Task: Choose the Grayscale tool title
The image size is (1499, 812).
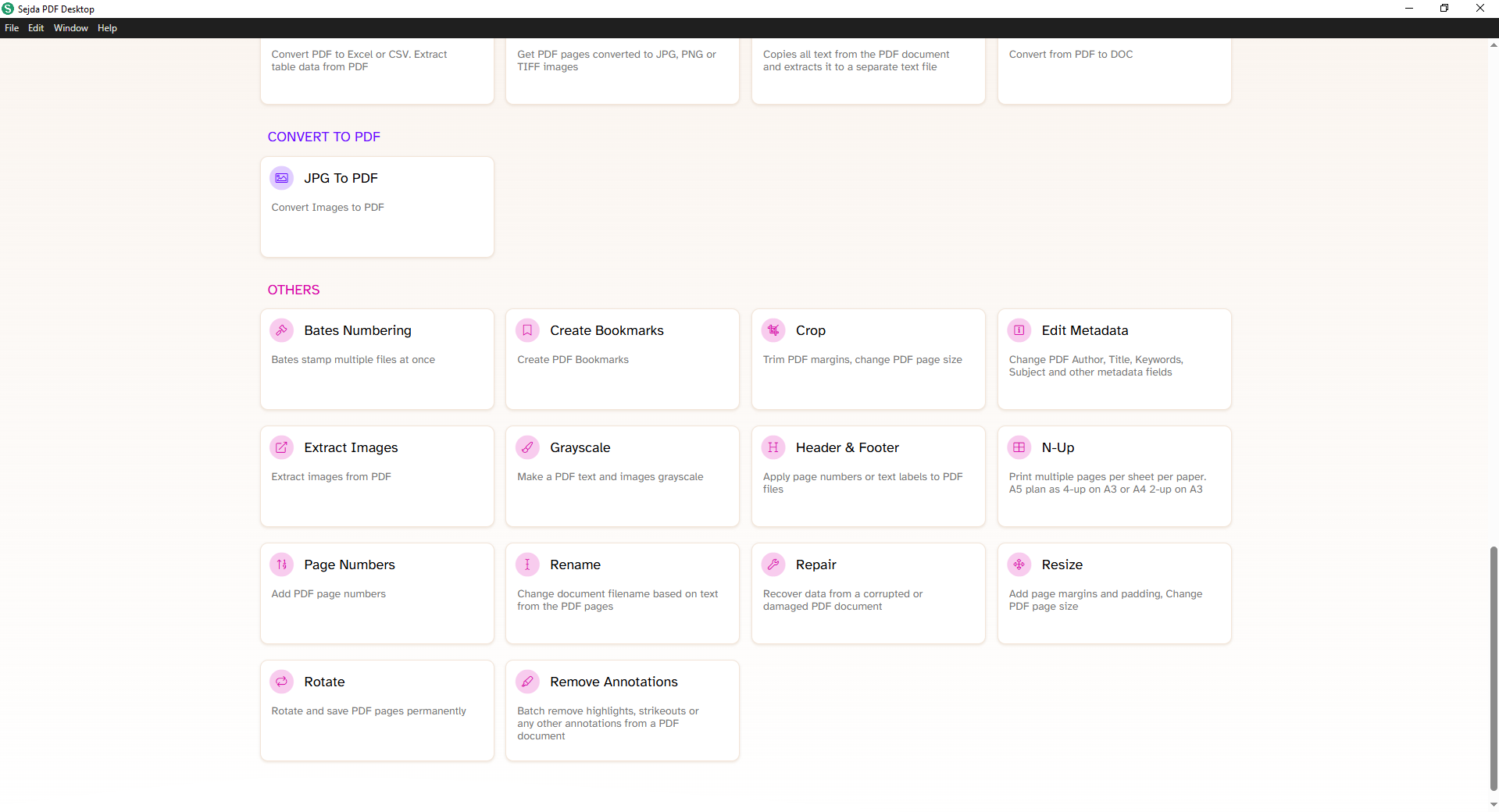Action: coord(580,447)
